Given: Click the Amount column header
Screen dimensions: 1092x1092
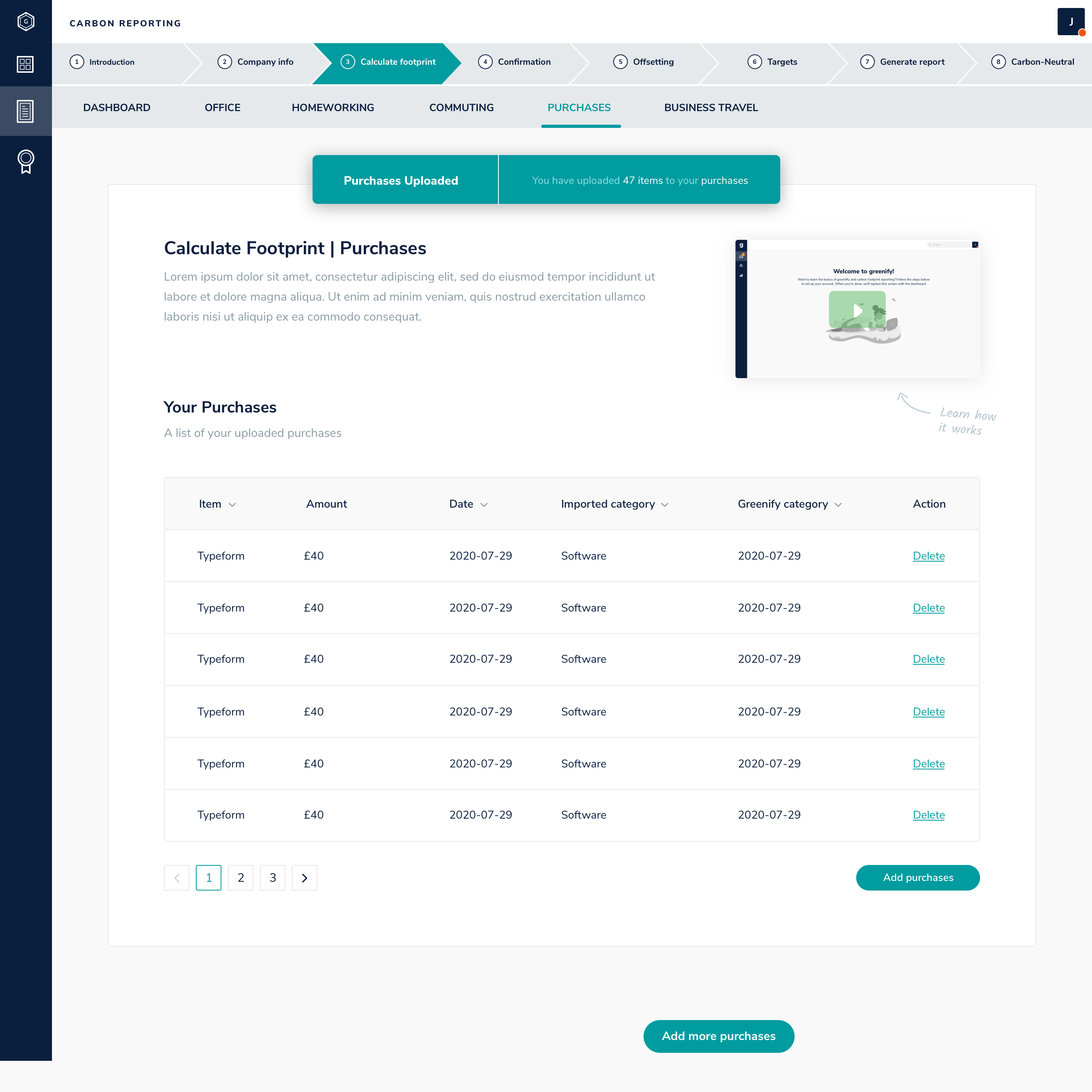Looking at the screenshot, I should point(327,504).
